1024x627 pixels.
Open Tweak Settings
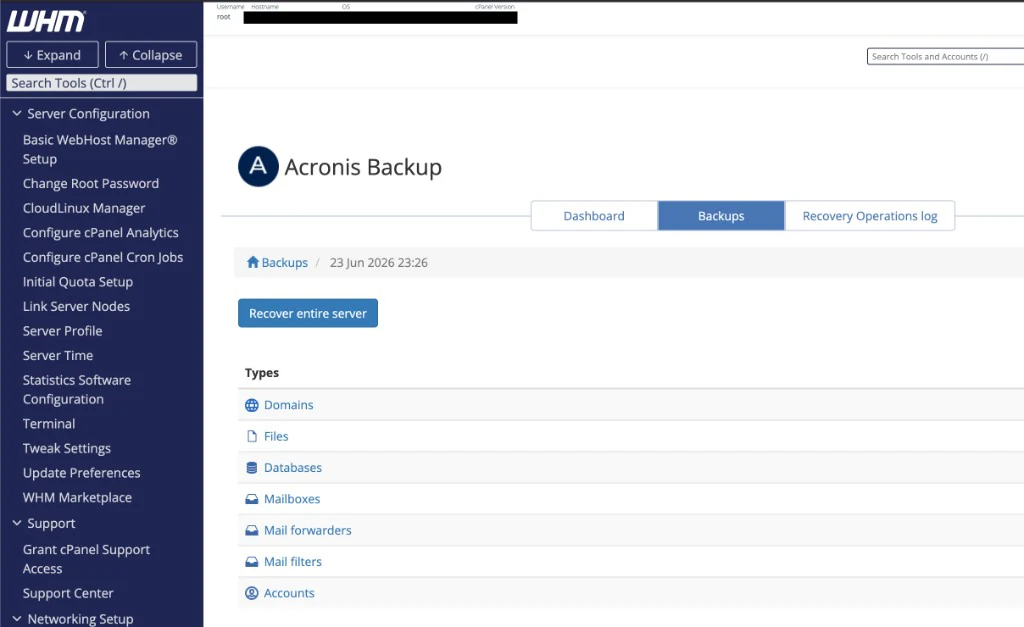click(x=67, y=449)
